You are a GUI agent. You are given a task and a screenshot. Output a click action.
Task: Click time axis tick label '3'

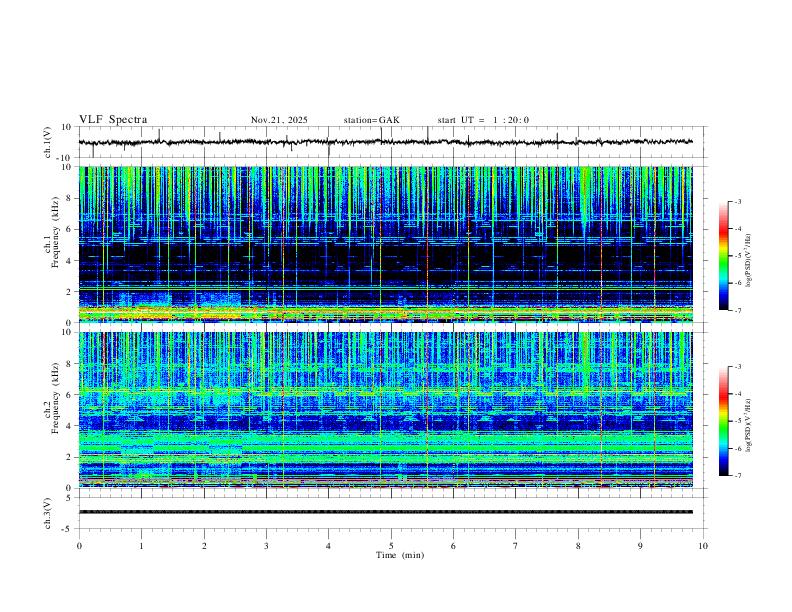point(266,546)
